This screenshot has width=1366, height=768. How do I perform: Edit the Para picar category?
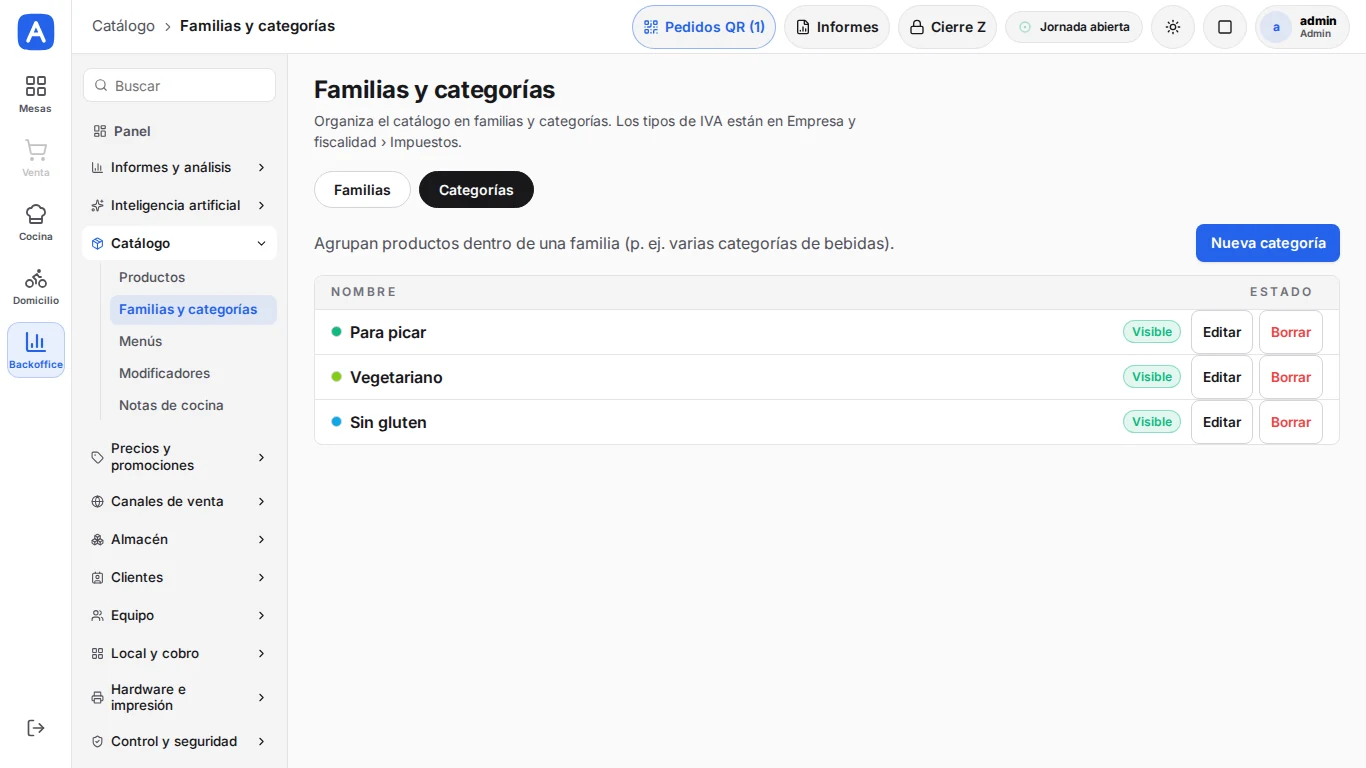pyautogui.click(x=1222, y=332)
